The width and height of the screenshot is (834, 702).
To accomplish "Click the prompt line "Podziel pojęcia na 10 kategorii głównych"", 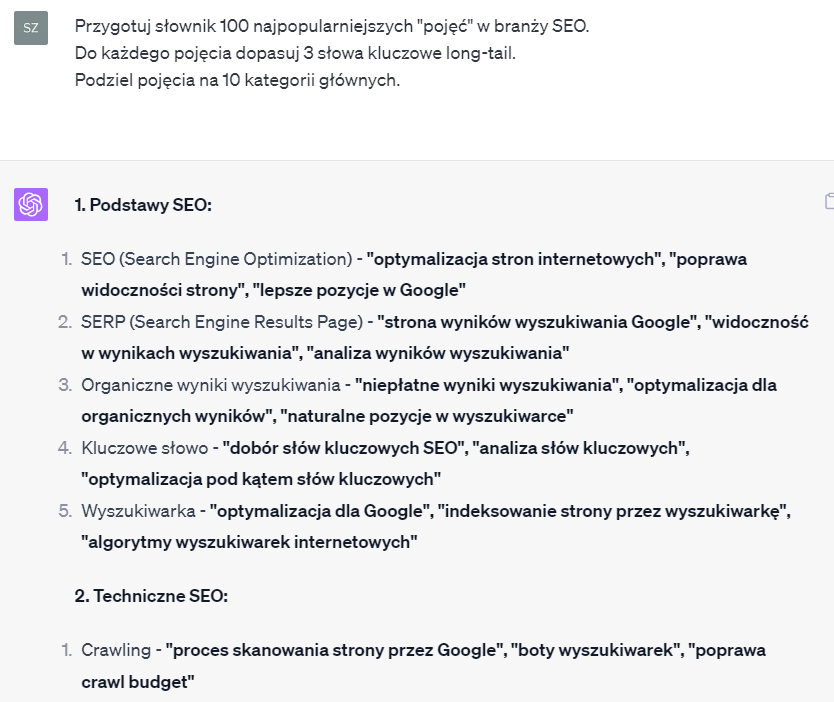I will [x=237, y=80].
